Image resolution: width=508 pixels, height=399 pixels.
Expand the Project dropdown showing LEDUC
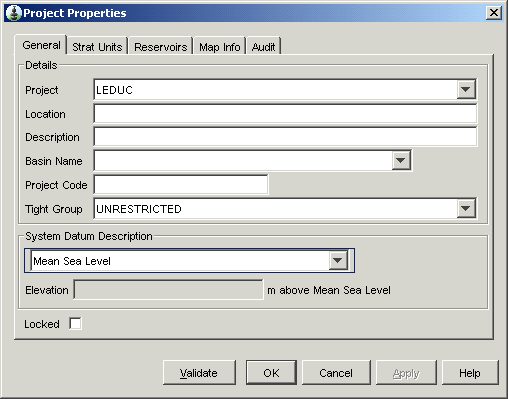(x=466, y=89)
